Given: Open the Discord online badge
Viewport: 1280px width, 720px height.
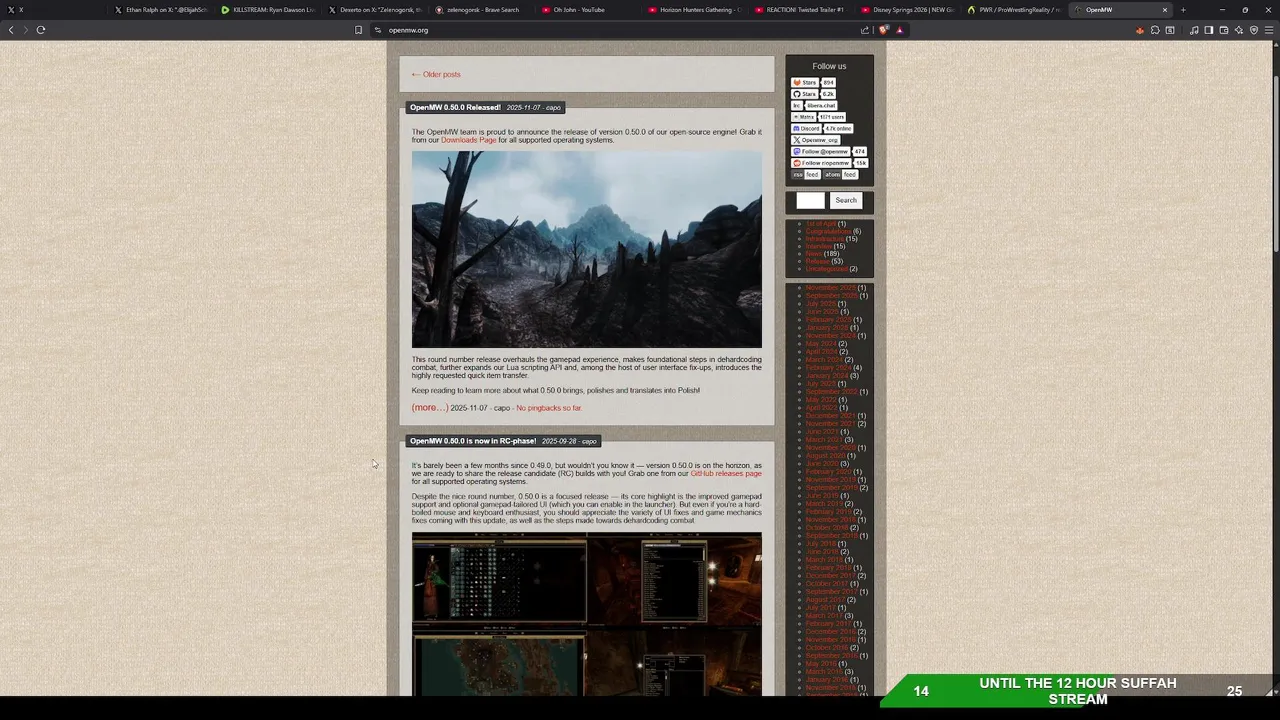Looking at the screenshot, I should [822, 128].
